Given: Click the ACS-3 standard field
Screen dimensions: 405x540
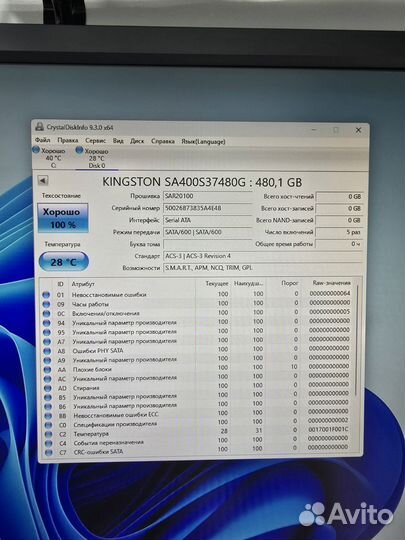Looking at the screenshot, I should click(263, 256).
